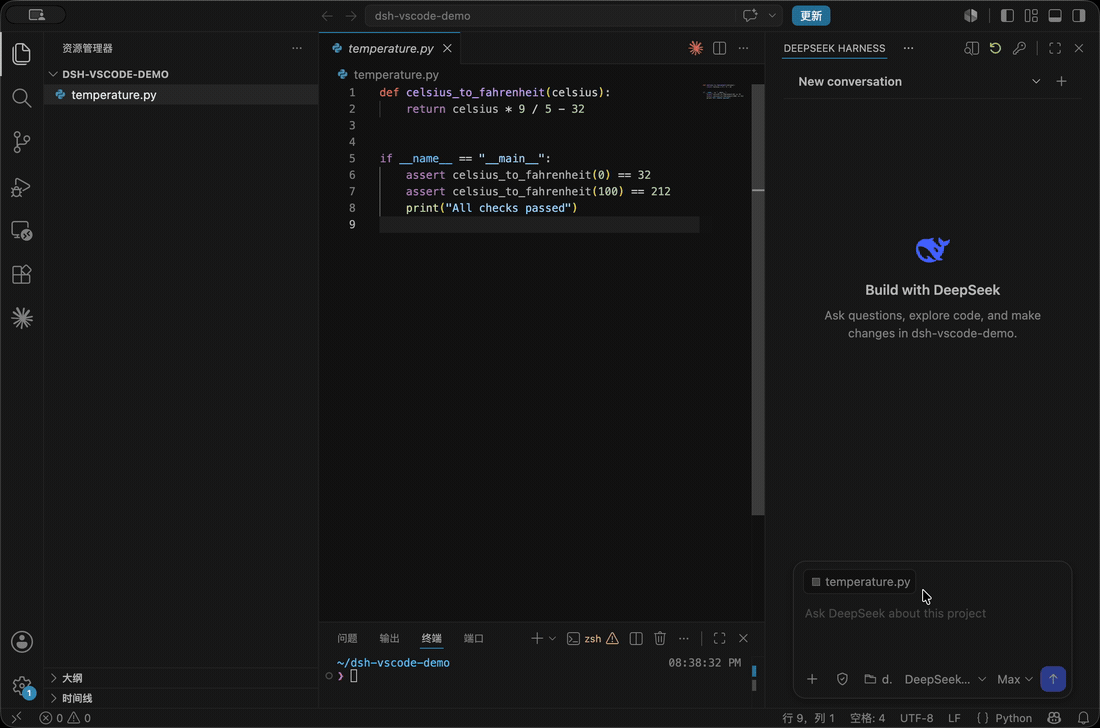Close the temperature.py editor tab
Image resolution: width=1100 pixels, height=728 pixels.
(447, 48)
